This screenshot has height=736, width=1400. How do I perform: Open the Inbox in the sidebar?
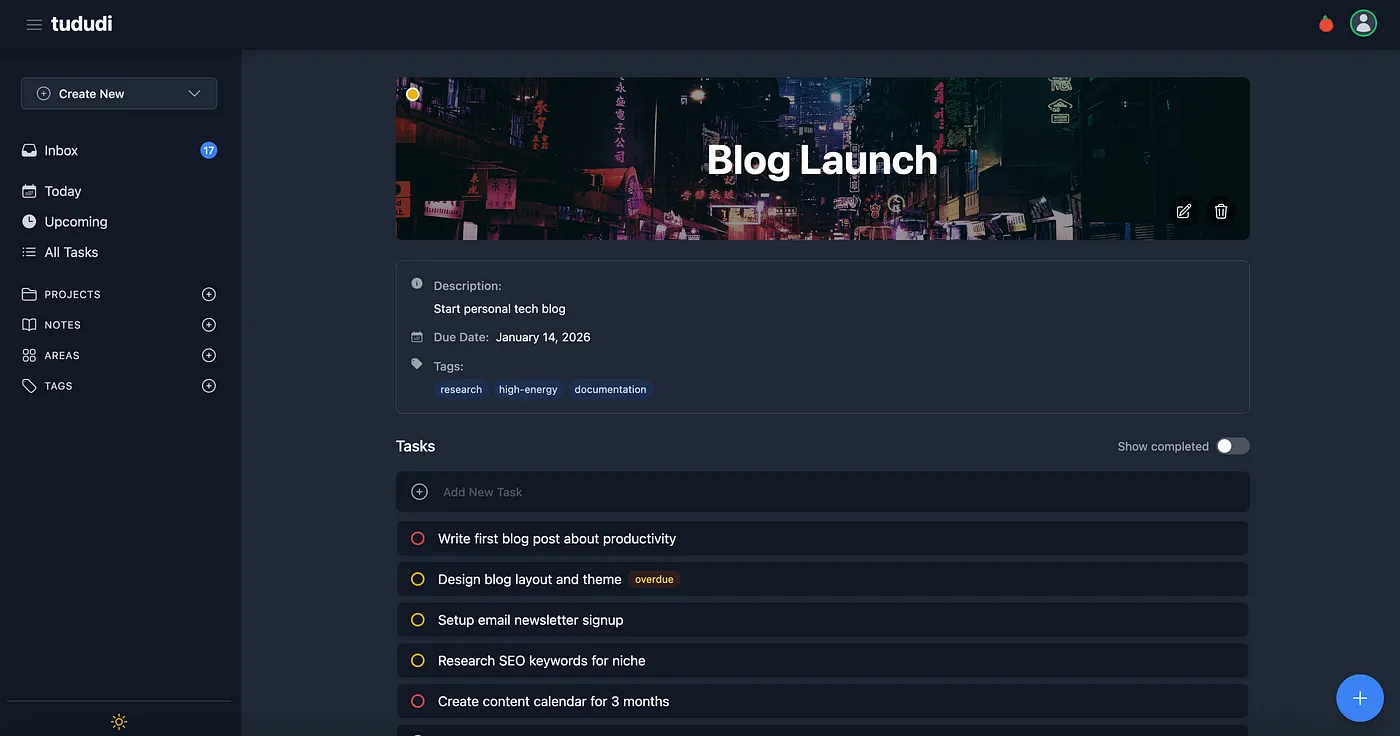(61, 151)
